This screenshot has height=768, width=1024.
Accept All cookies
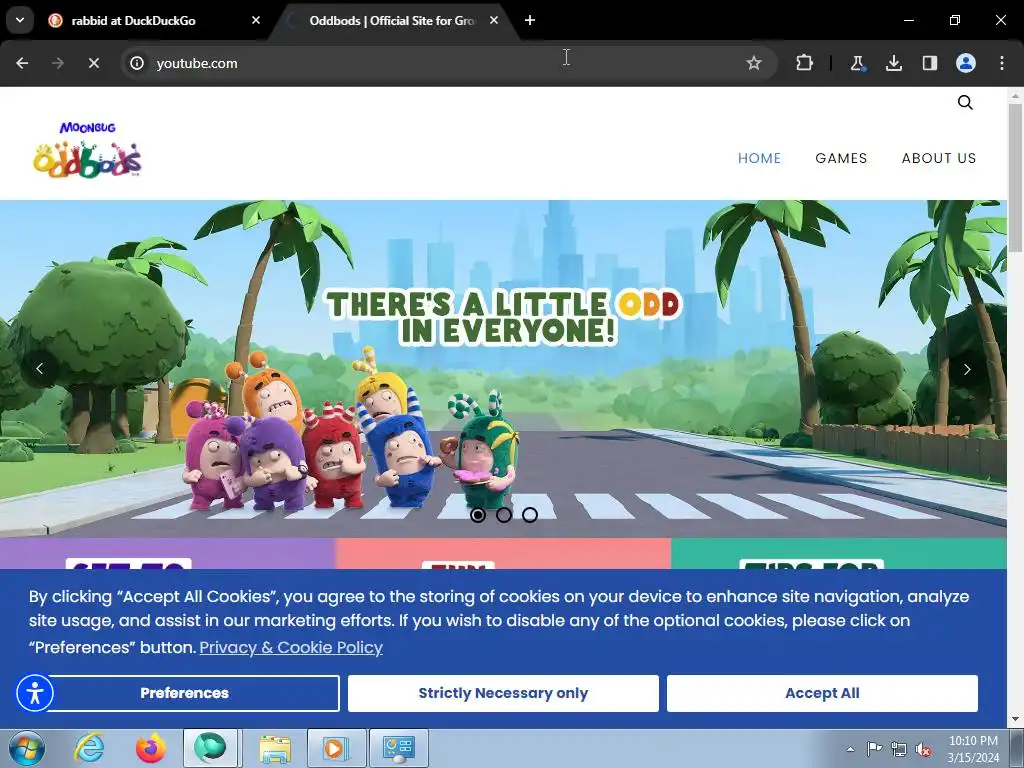tap(822, 693)
